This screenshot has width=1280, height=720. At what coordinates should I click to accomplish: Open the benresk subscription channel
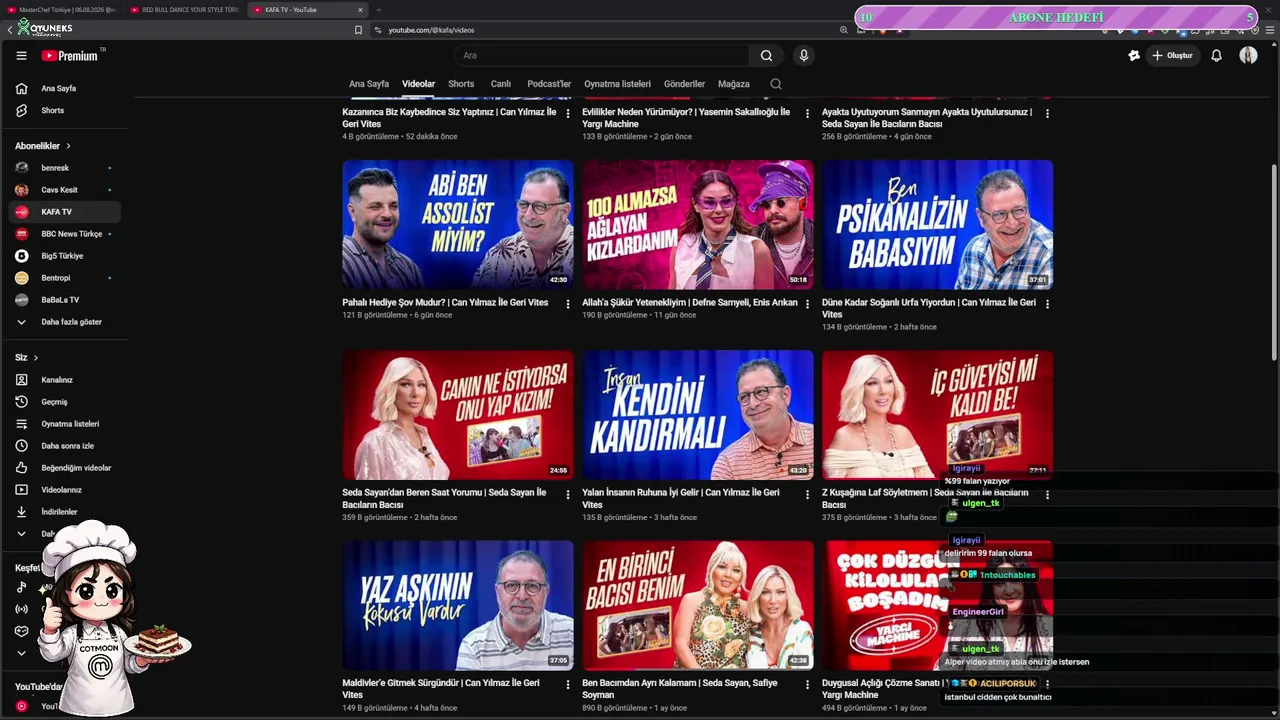tap(65, 168)
